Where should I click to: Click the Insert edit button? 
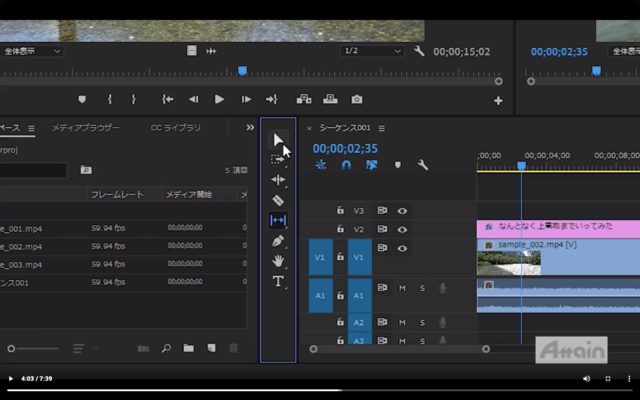pyautogui.click(x=304, y=99)
